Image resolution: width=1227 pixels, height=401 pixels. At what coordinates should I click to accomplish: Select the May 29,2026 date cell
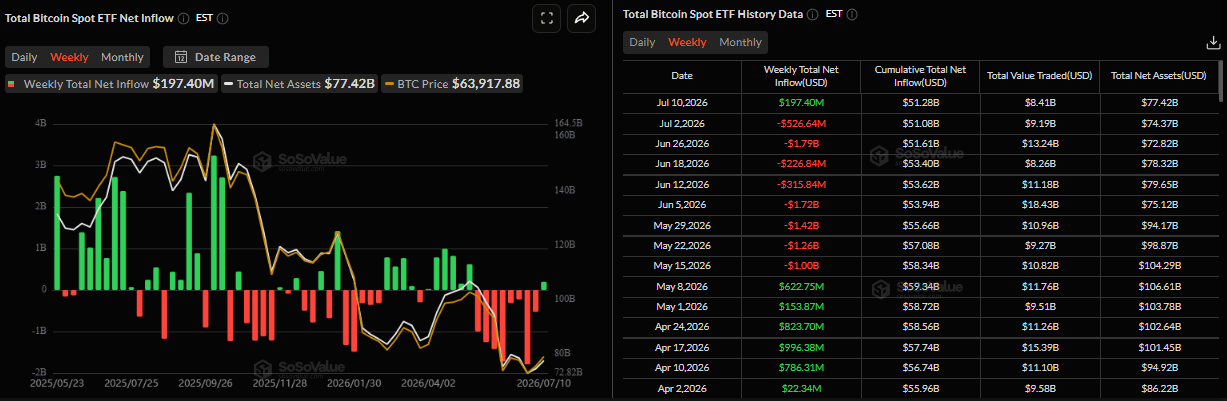(681, 225)
